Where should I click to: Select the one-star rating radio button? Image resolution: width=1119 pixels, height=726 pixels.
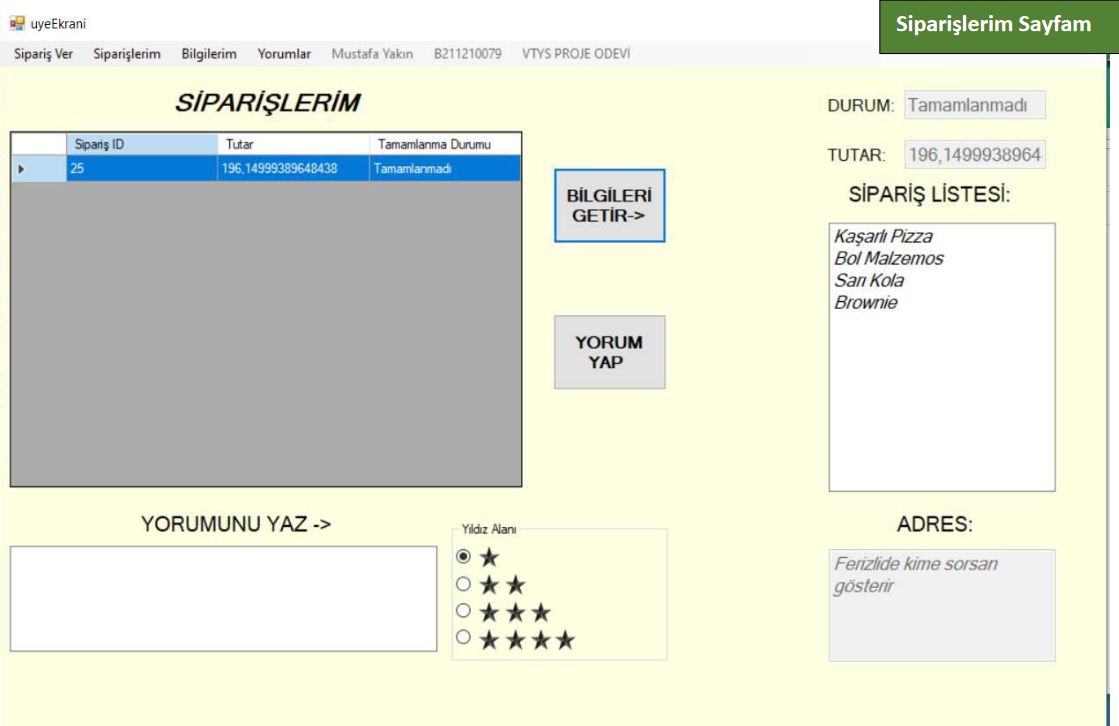coord(463,557)
